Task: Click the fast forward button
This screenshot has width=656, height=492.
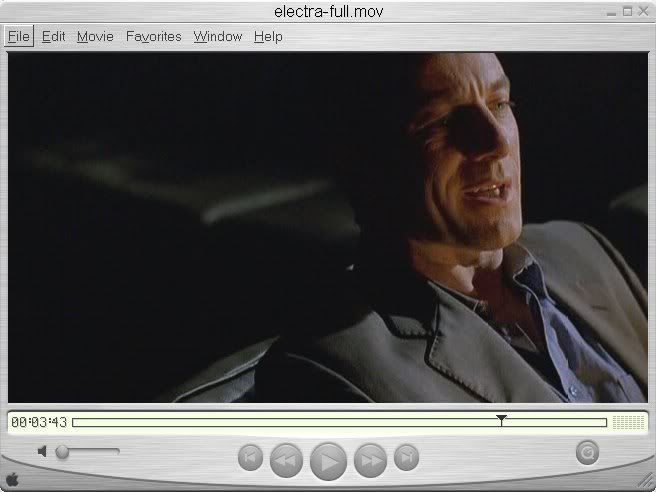Action: pos(370,460)
